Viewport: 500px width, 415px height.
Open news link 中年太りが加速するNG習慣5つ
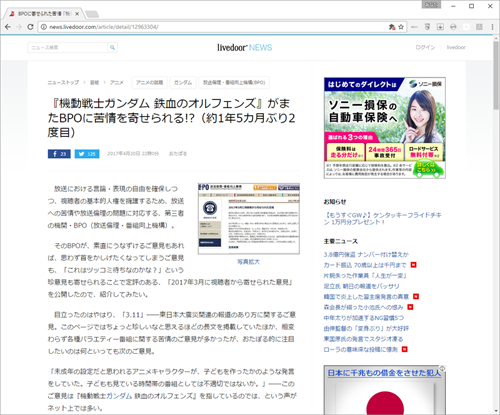click(x=364, y=318)
